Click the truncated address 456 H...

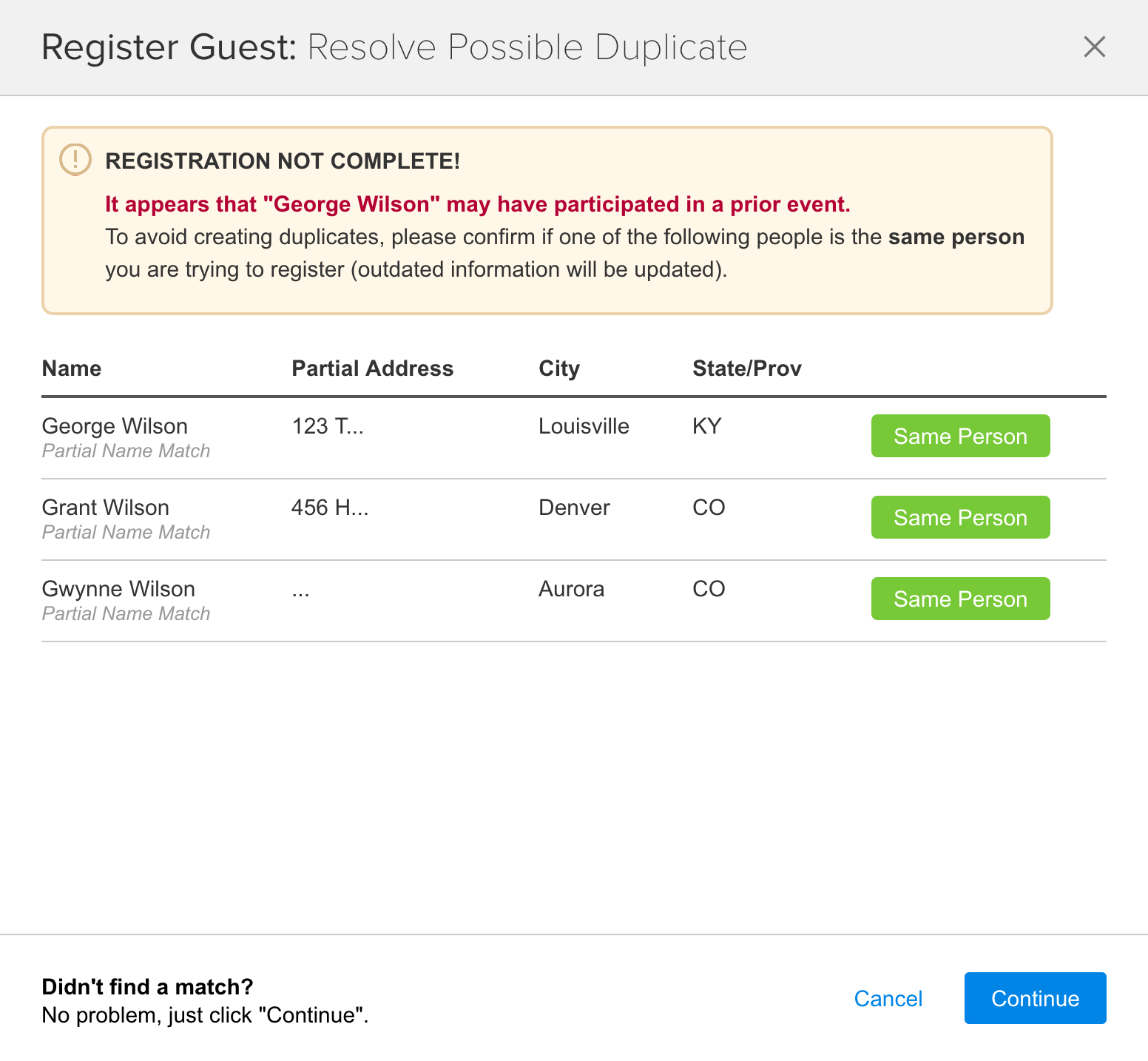[331, 508]
